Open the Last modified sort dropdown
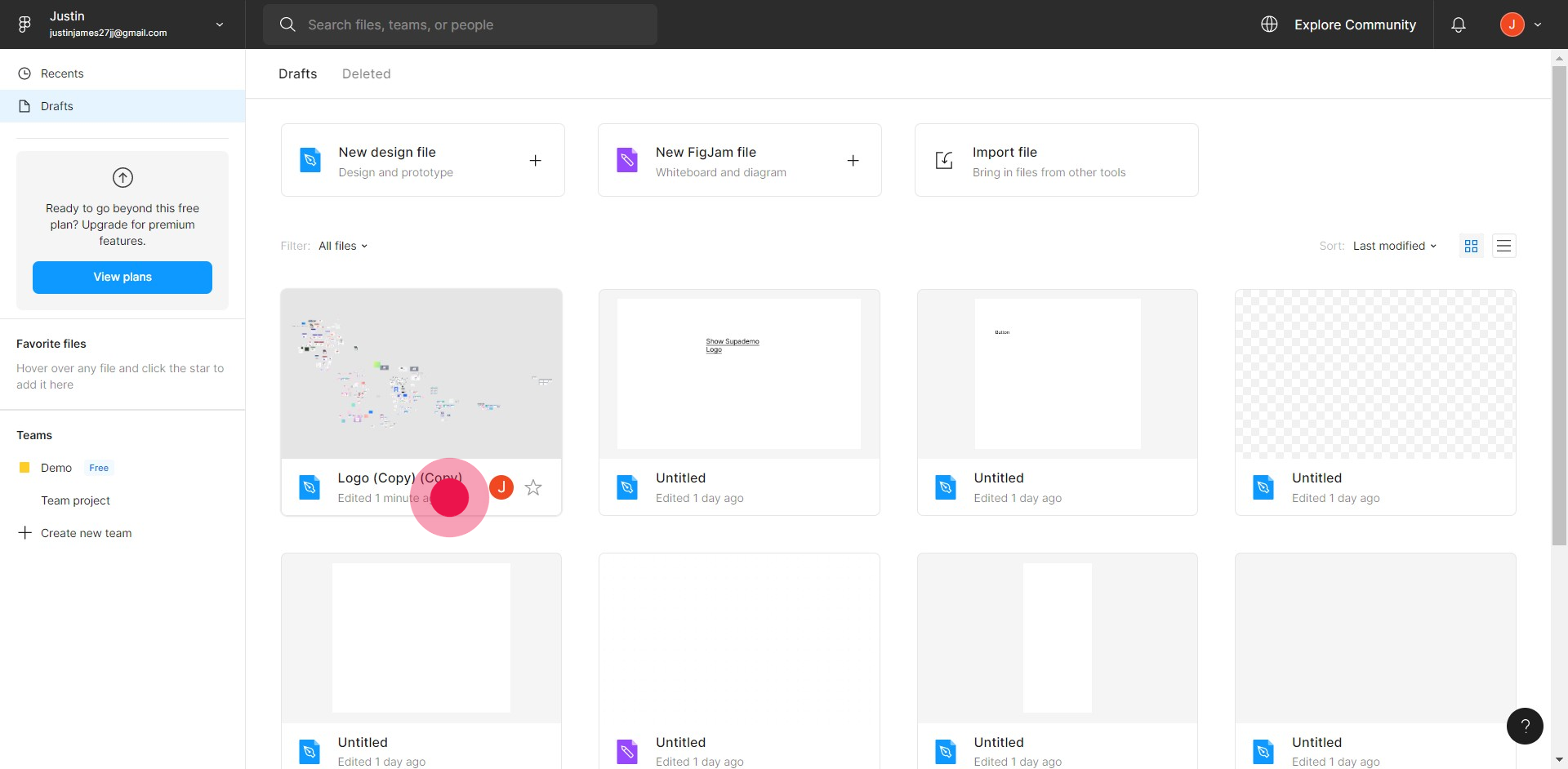Screen dimensions: 1568x769 (x=1394, y=246)
